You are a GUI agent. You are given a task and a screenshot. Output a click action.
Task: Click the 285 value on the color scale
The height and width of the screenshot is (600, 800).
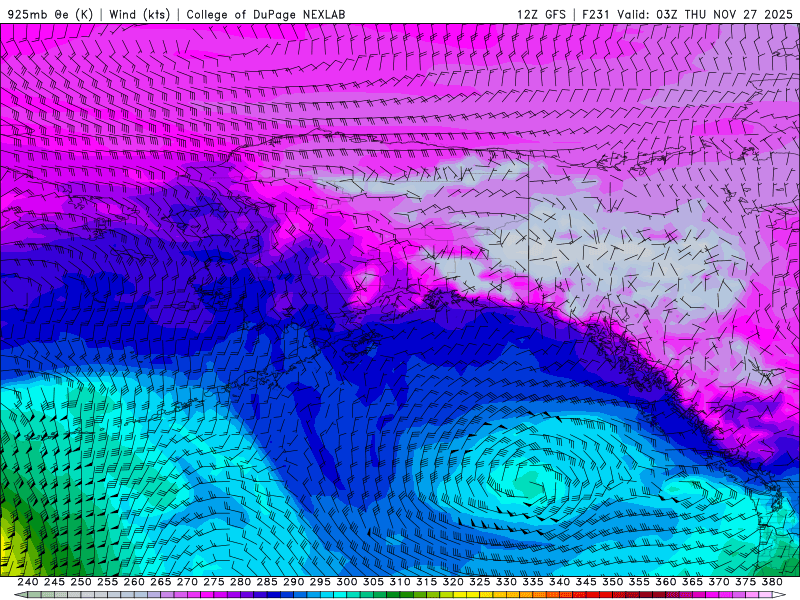pos(267,582)
